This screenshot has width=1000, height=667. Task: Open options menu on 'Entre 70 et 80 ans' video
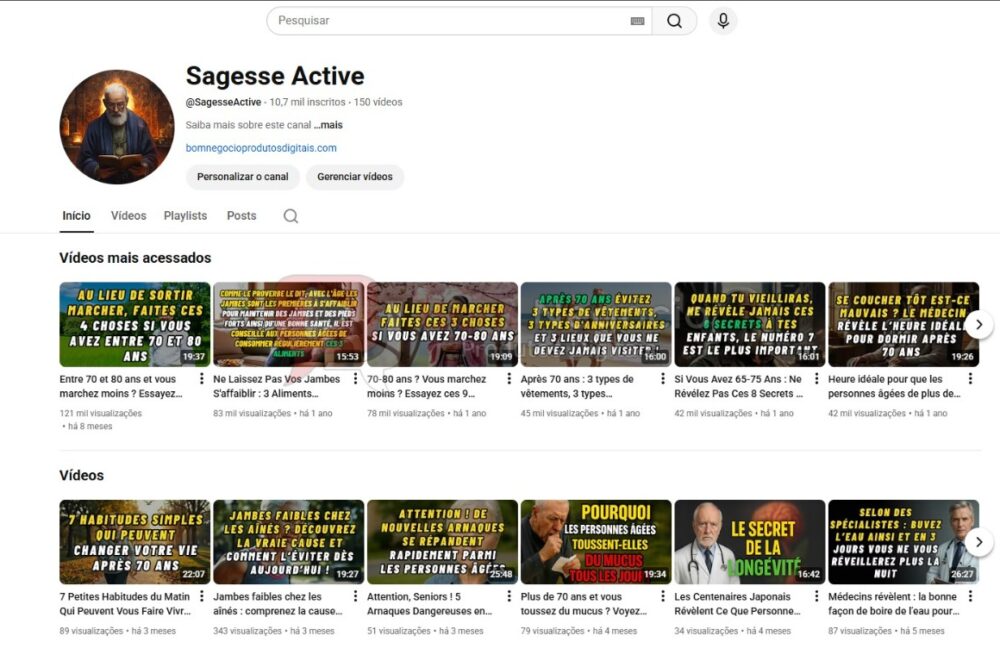[202, 378]
